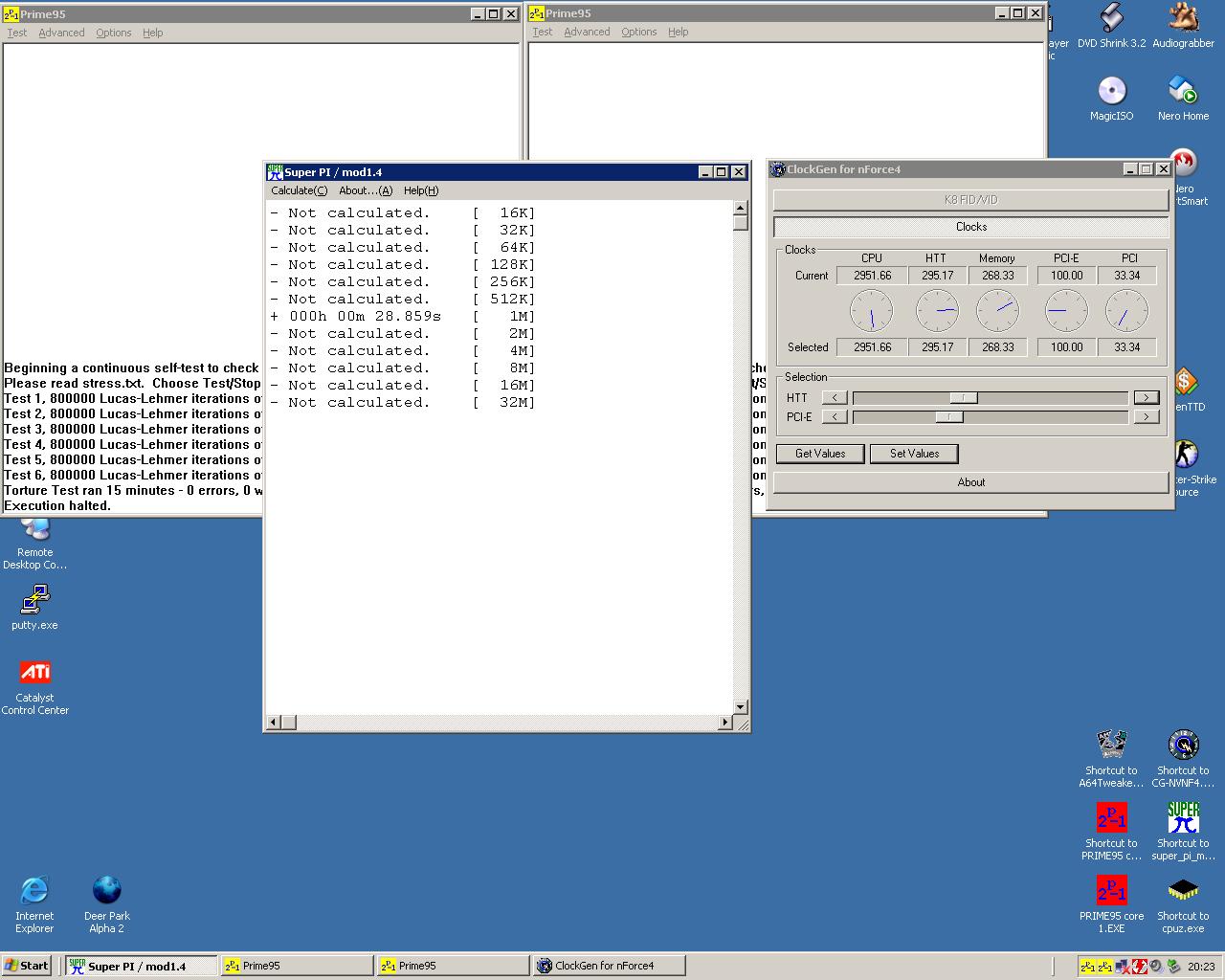Launch MagicISO from the desktop
Screen dimensions: 1225x980
1111,92
